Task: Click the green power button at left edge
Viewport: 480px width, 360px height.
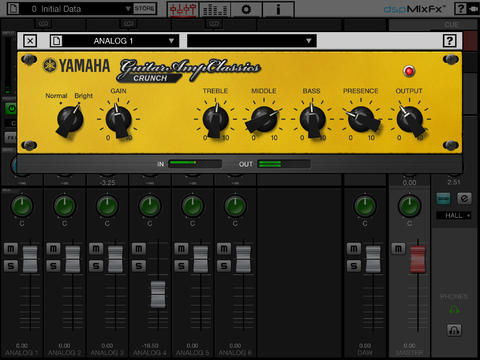Action: click(x=11, y=109)
